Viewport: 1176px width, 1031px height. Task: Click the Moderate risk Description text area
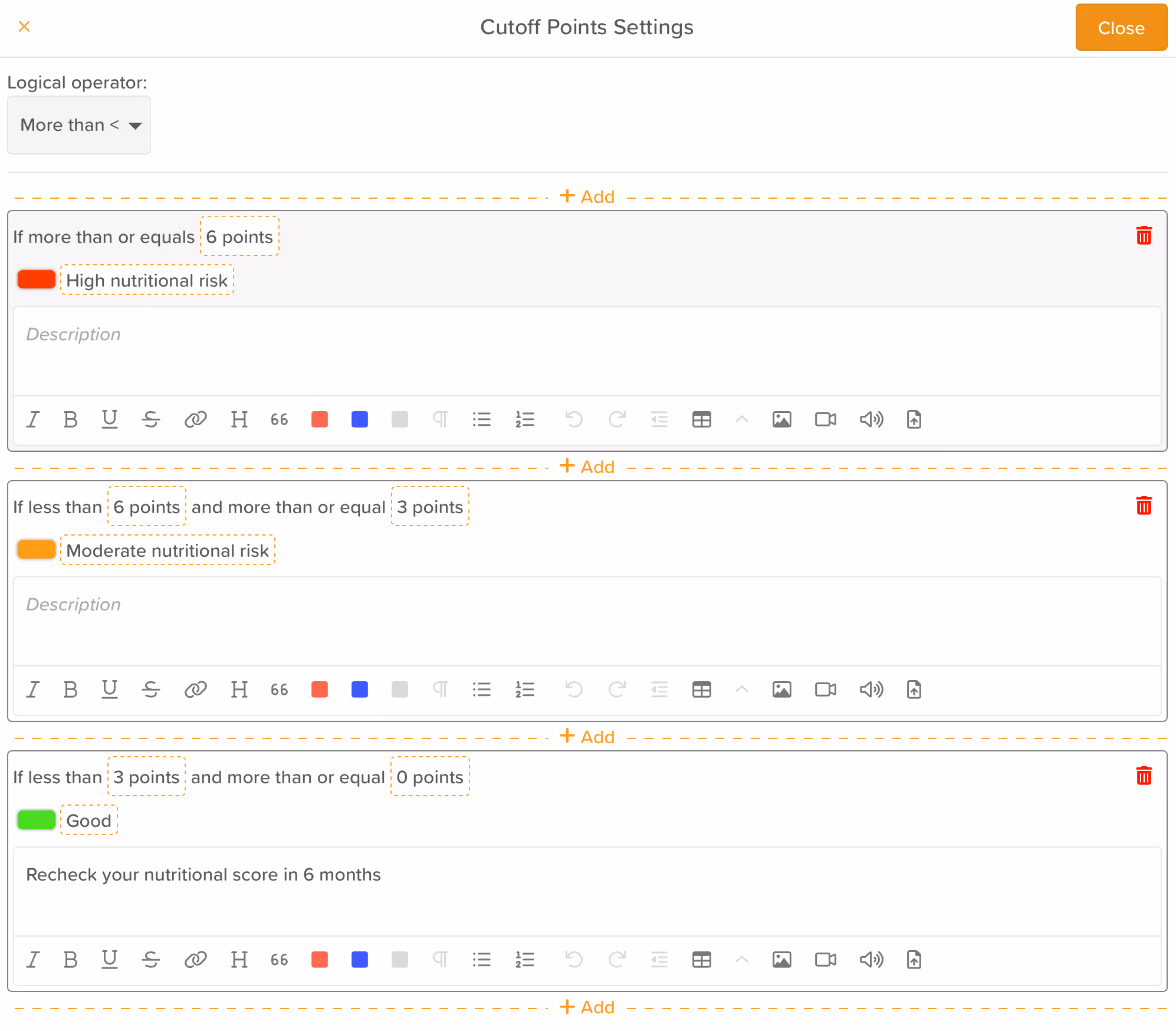(x=587, y=622)
